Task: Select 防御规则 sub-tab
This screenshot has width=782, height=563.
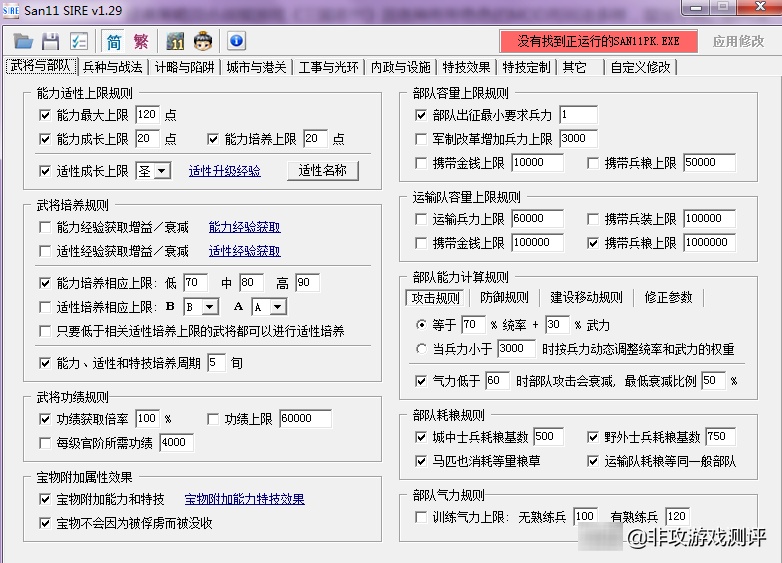Action: click(x=504, y=298)
